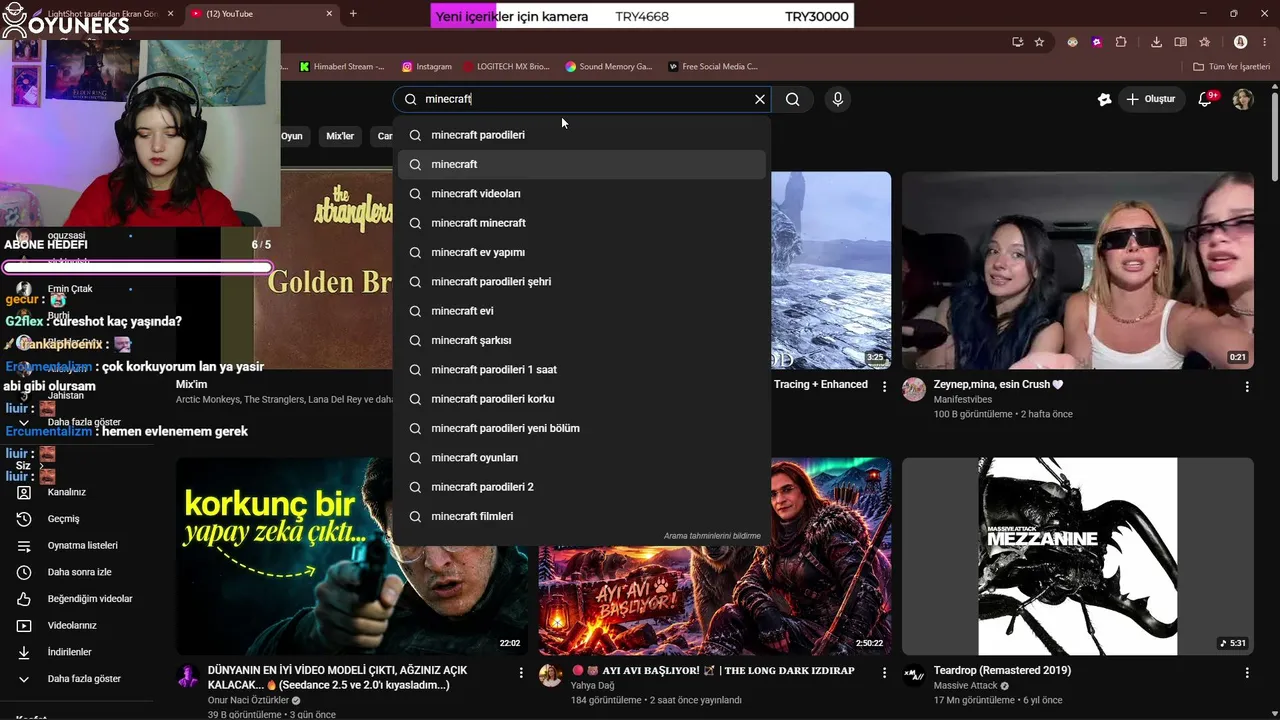Switch to the LightShot browser tab

tap(95, 14)
